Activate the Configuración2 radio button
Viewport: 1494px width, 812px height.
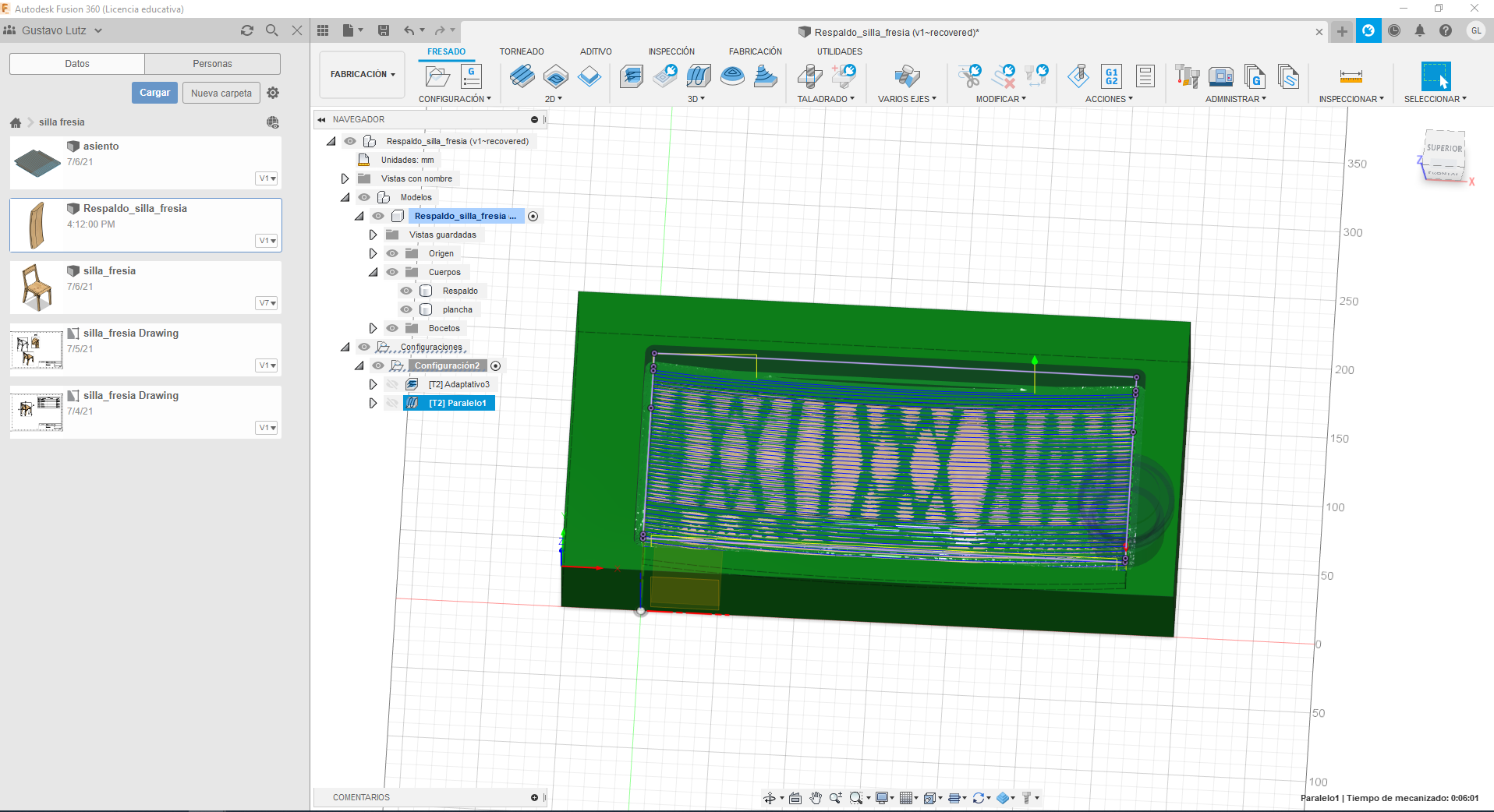point(495,365)
